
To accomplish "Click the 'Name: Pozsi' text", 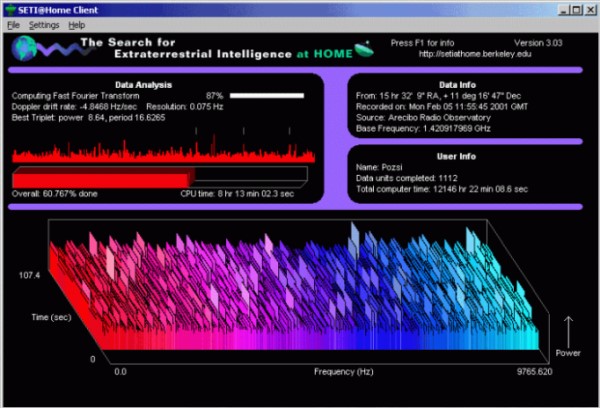I will (x=379, y=167).
